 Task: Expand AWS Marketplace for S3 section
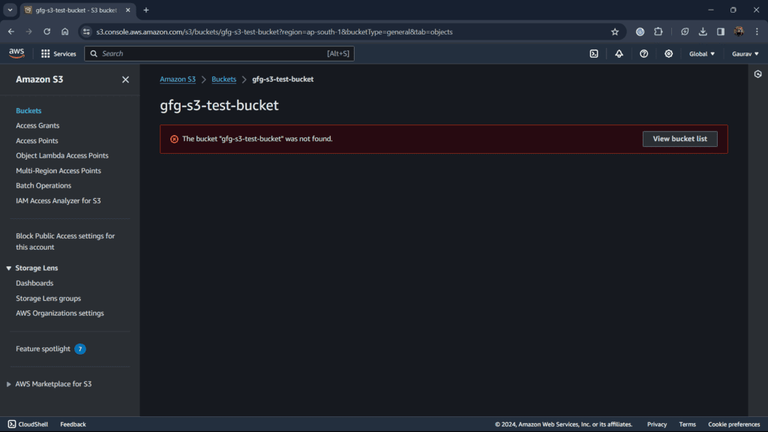pyautogui.click(x=9, y=384)
